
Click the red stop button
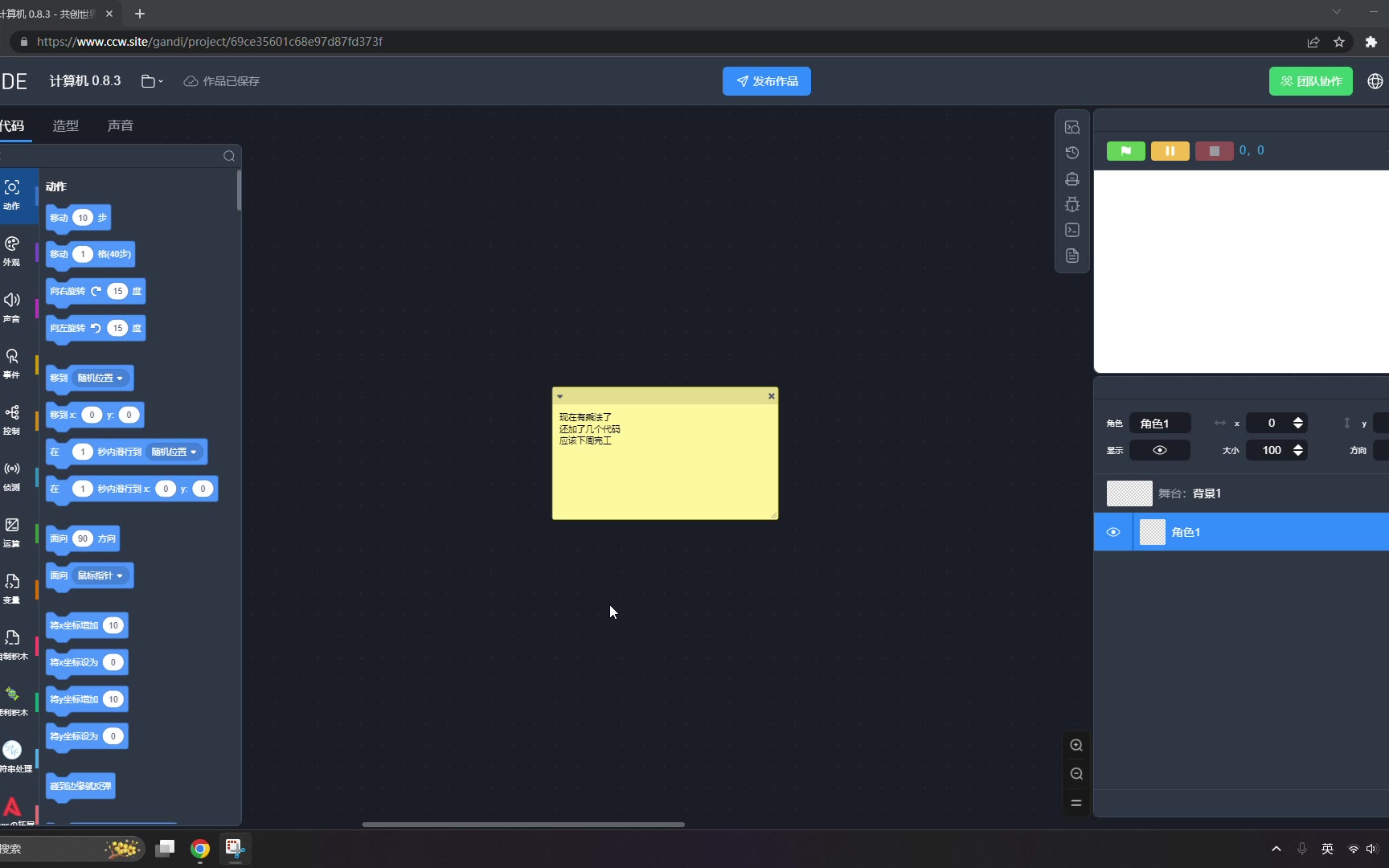[1214, 151]
